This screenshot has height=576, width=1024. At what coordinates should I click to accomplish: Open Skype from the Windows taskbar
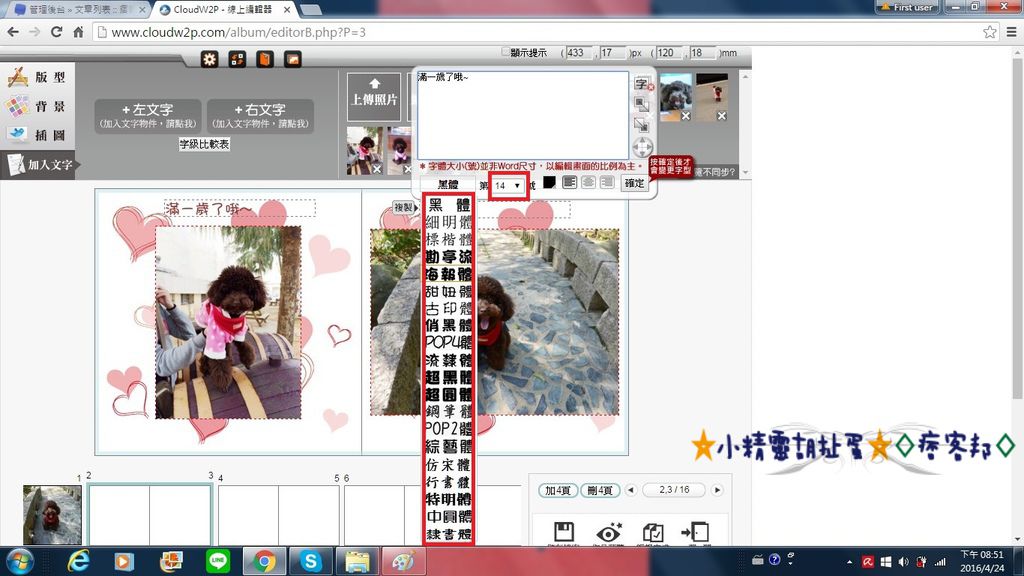tap(311, 561)
